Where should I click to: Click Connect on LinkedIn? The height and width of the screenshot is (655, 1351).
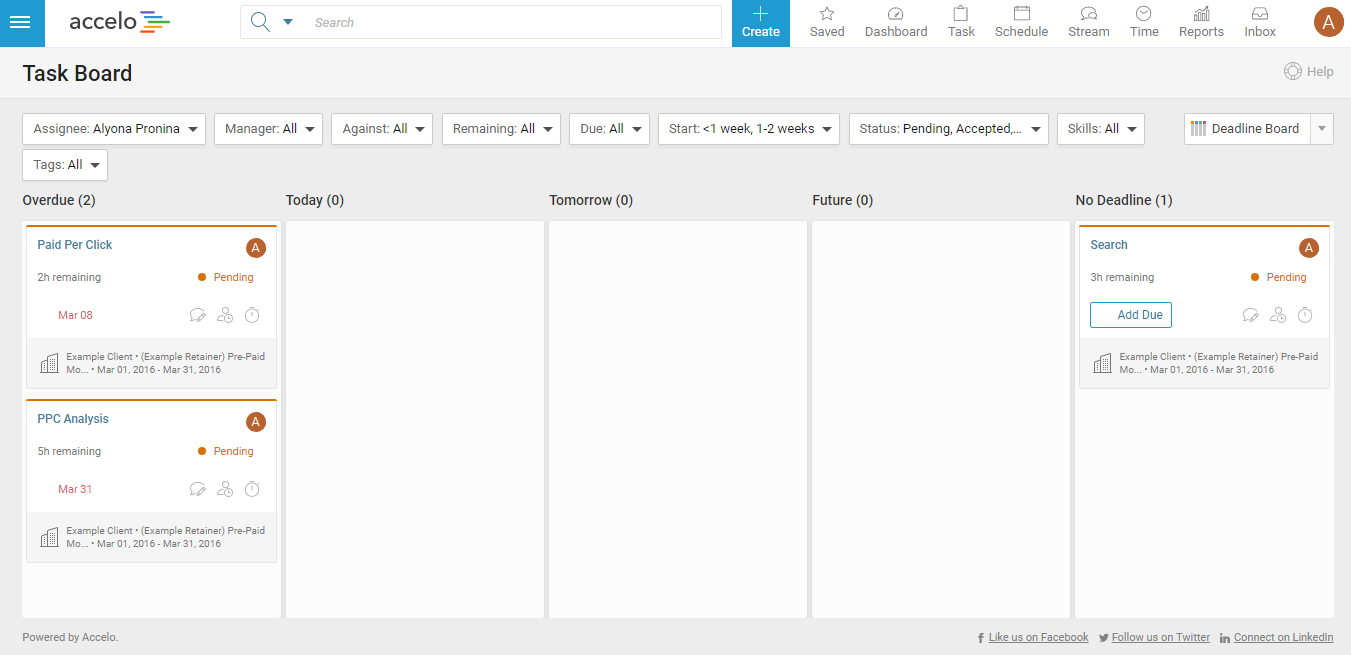tap(1284, 638)
